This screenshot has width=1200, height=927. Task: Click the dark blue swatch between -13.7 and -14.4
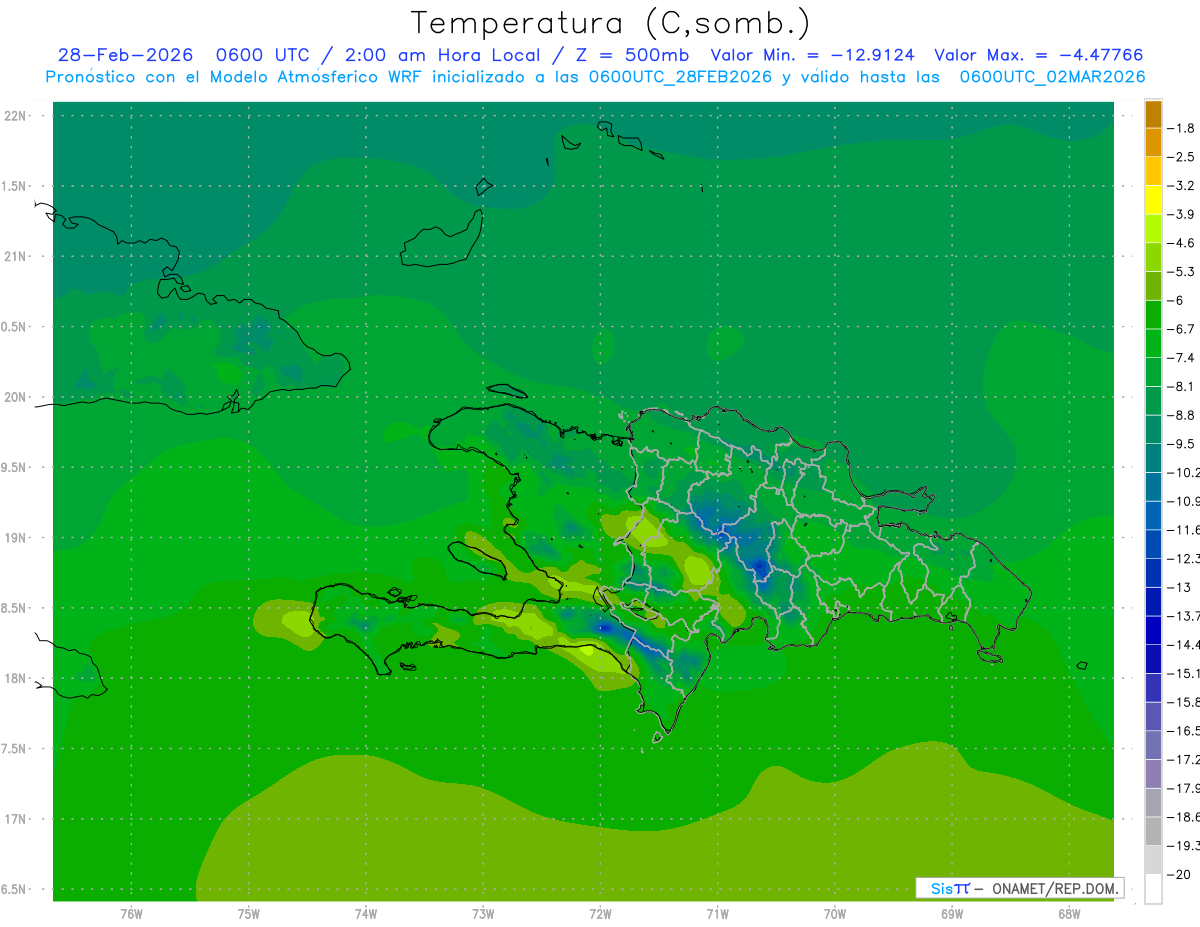[x=1153, y=631]
